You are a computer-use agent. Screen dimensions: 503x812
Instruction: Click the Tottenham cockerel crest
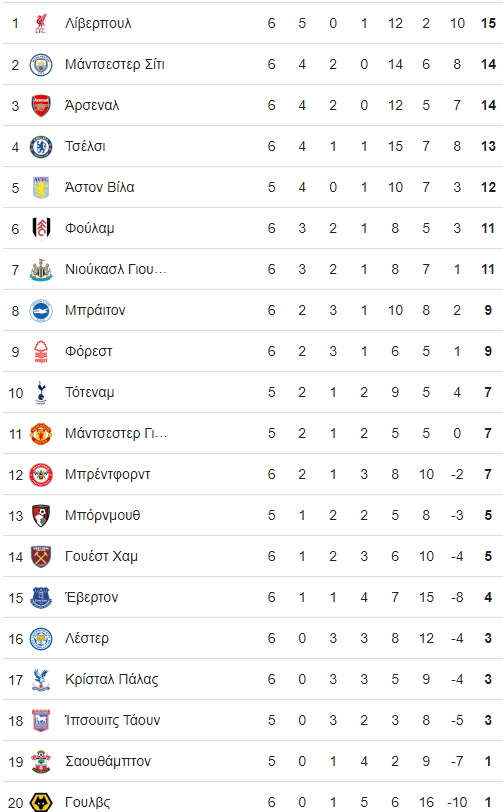pyautogui.click(x=41, y=393)
